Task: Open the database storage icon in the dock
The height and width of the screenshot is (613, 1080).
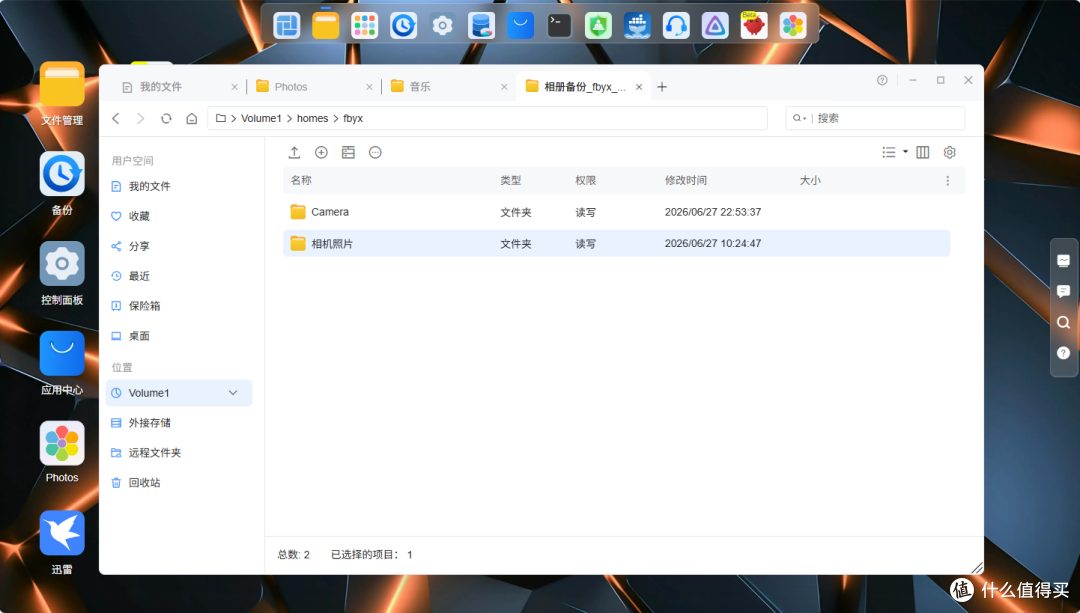Action: pos(481,25)
